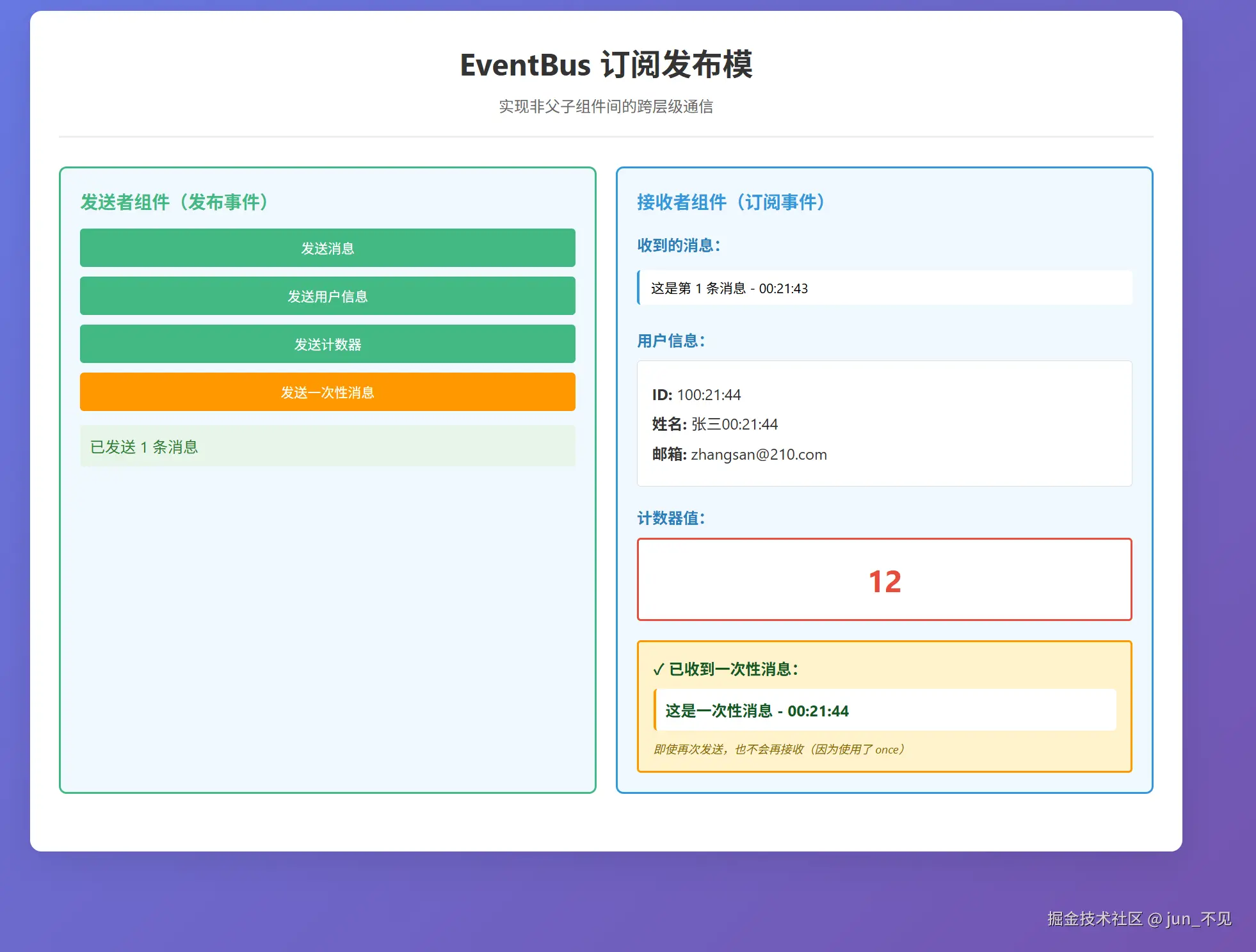Viewport: 1256px width, 952px height.
Task: Click the email zhangsan@210.com text
Action: 759,454
